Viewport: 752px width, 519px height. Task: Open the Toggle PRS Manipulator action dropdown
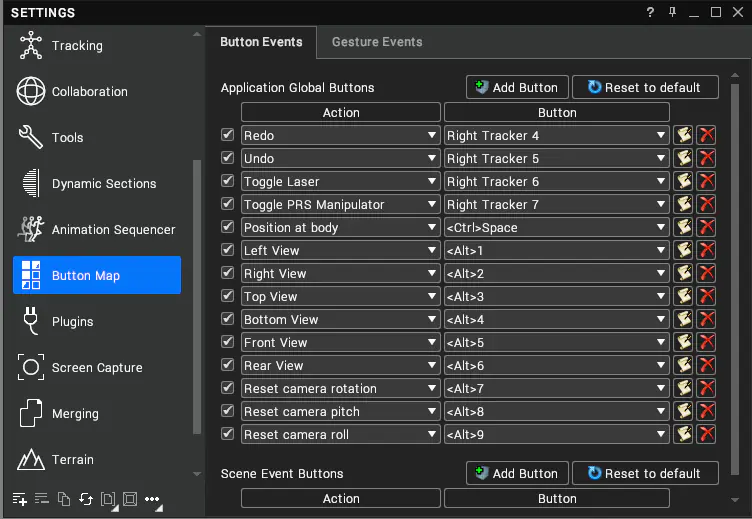(341, 204)
